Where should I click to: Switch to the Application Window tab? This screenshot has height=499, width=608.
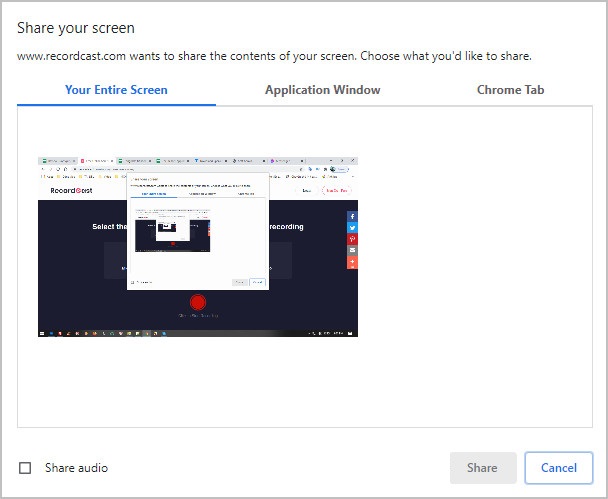tap(322, 90)
